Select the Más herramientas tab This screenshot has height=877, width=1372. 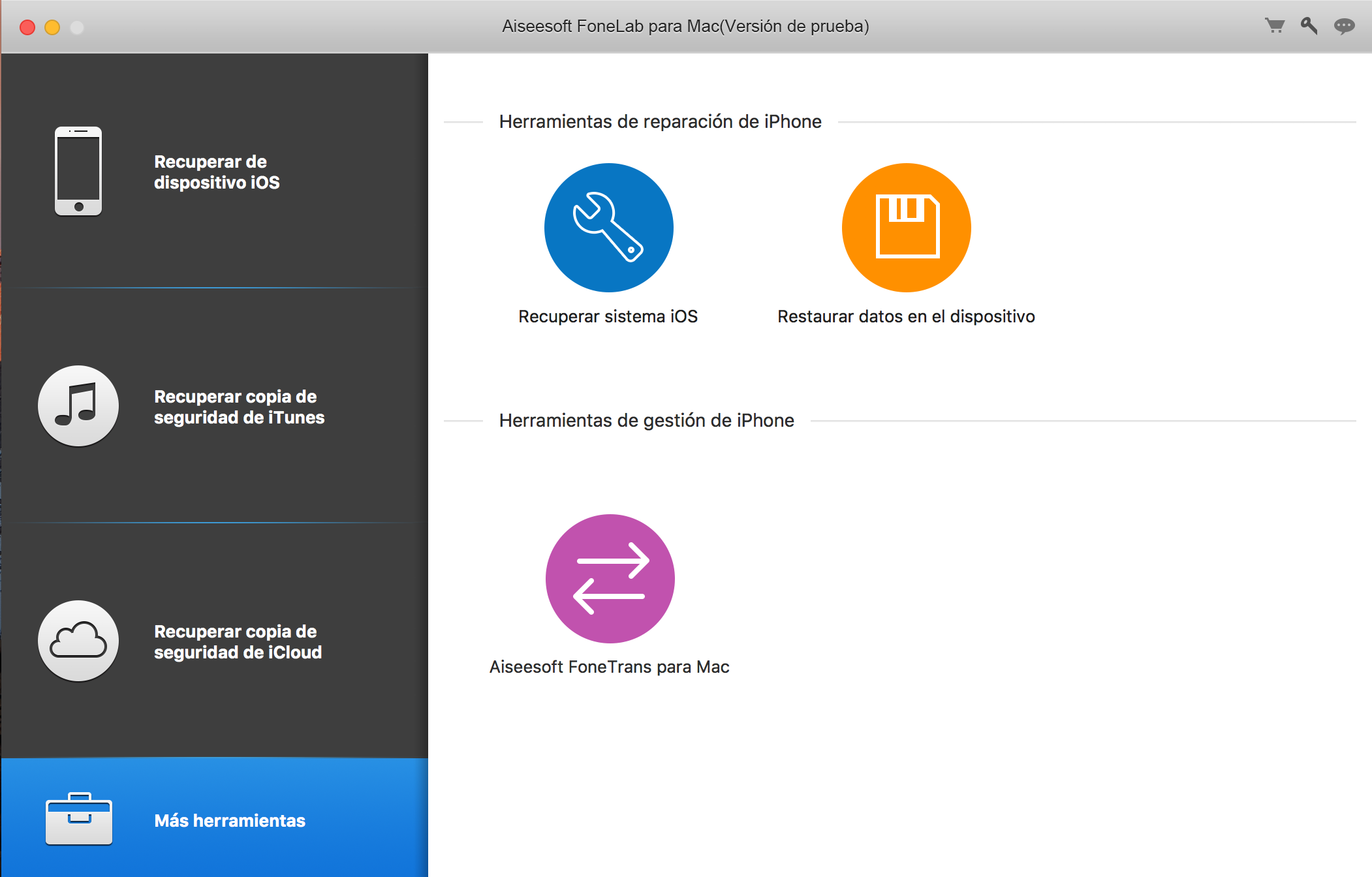point(215,818)
